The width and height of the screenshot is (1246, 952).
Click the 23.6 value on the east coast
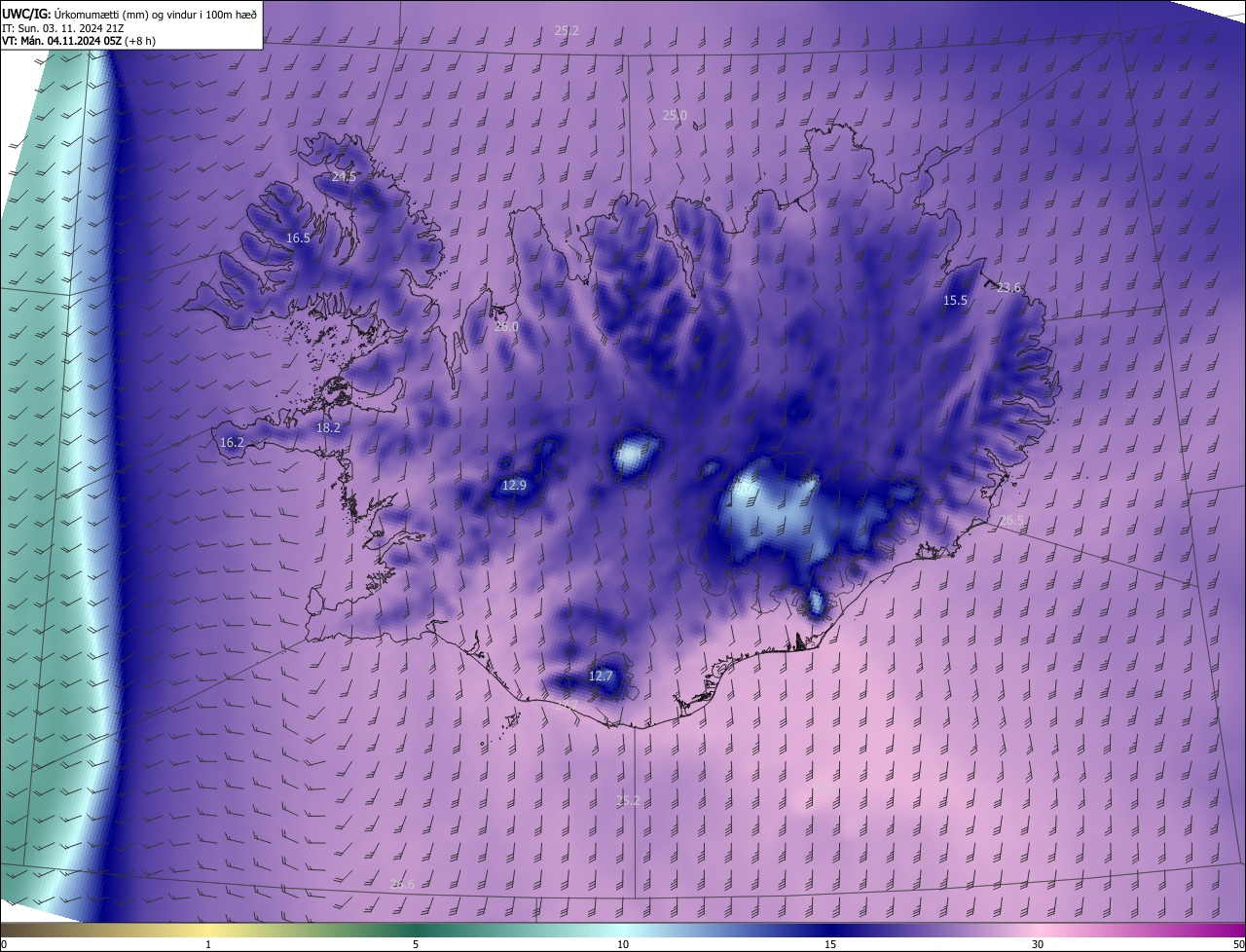[1009, 287]
